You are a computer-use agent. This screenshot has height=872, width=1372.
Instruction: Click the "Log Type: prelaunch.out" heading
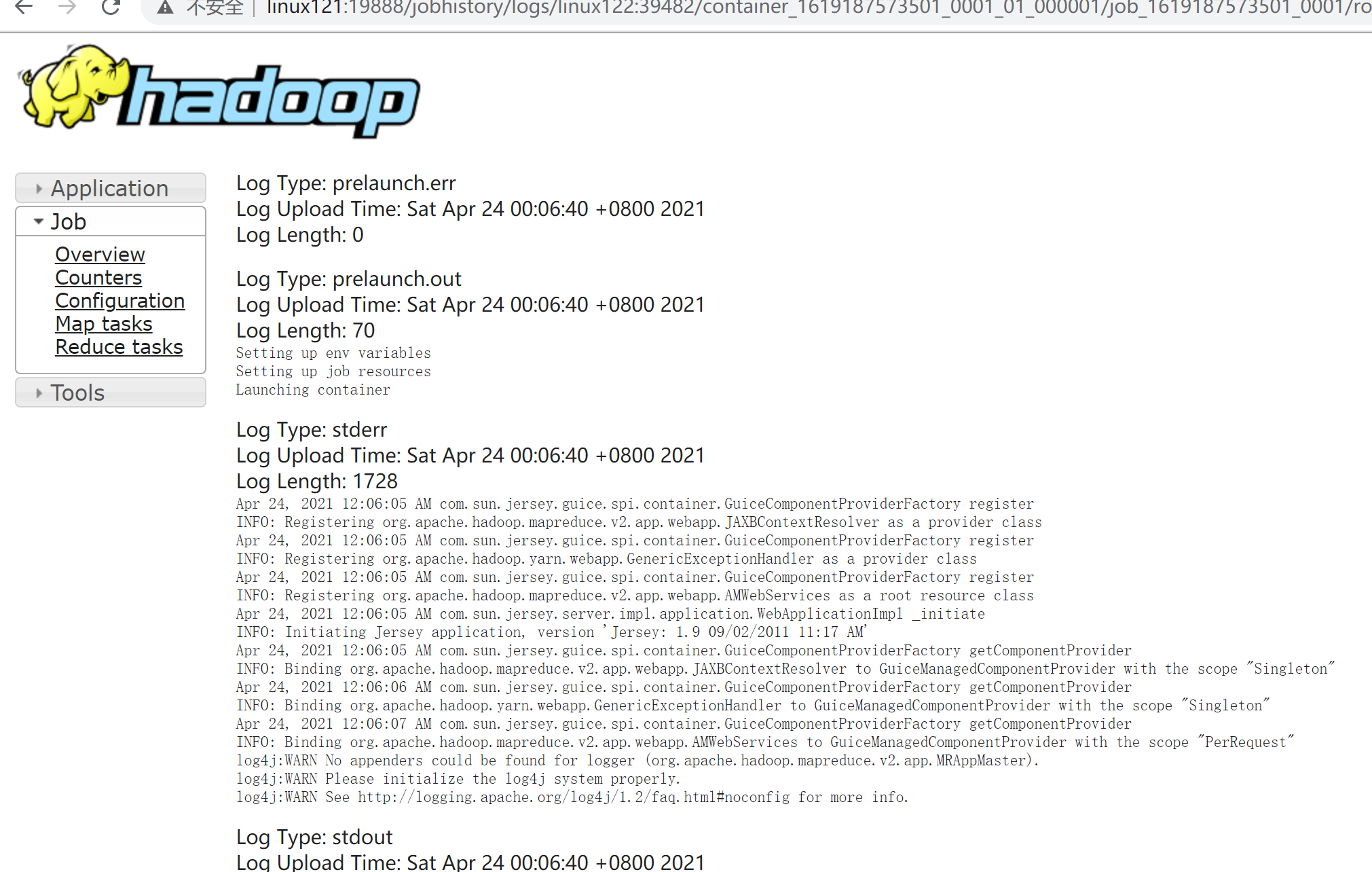(348, 278)
